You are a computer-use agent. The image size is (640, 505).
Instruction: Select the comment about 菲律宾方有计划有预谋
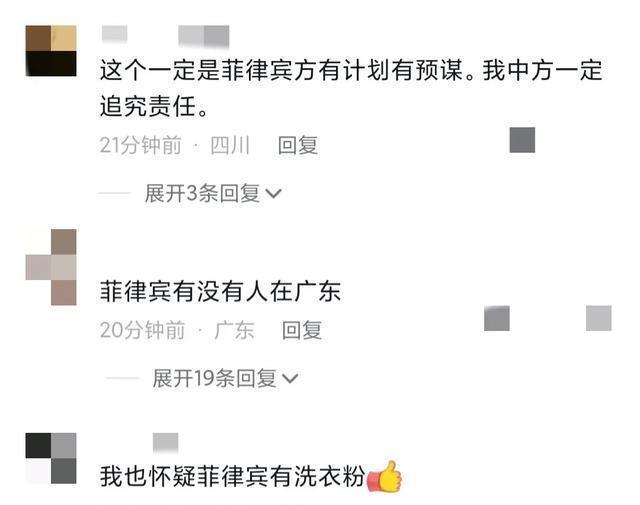click(351, 89)
